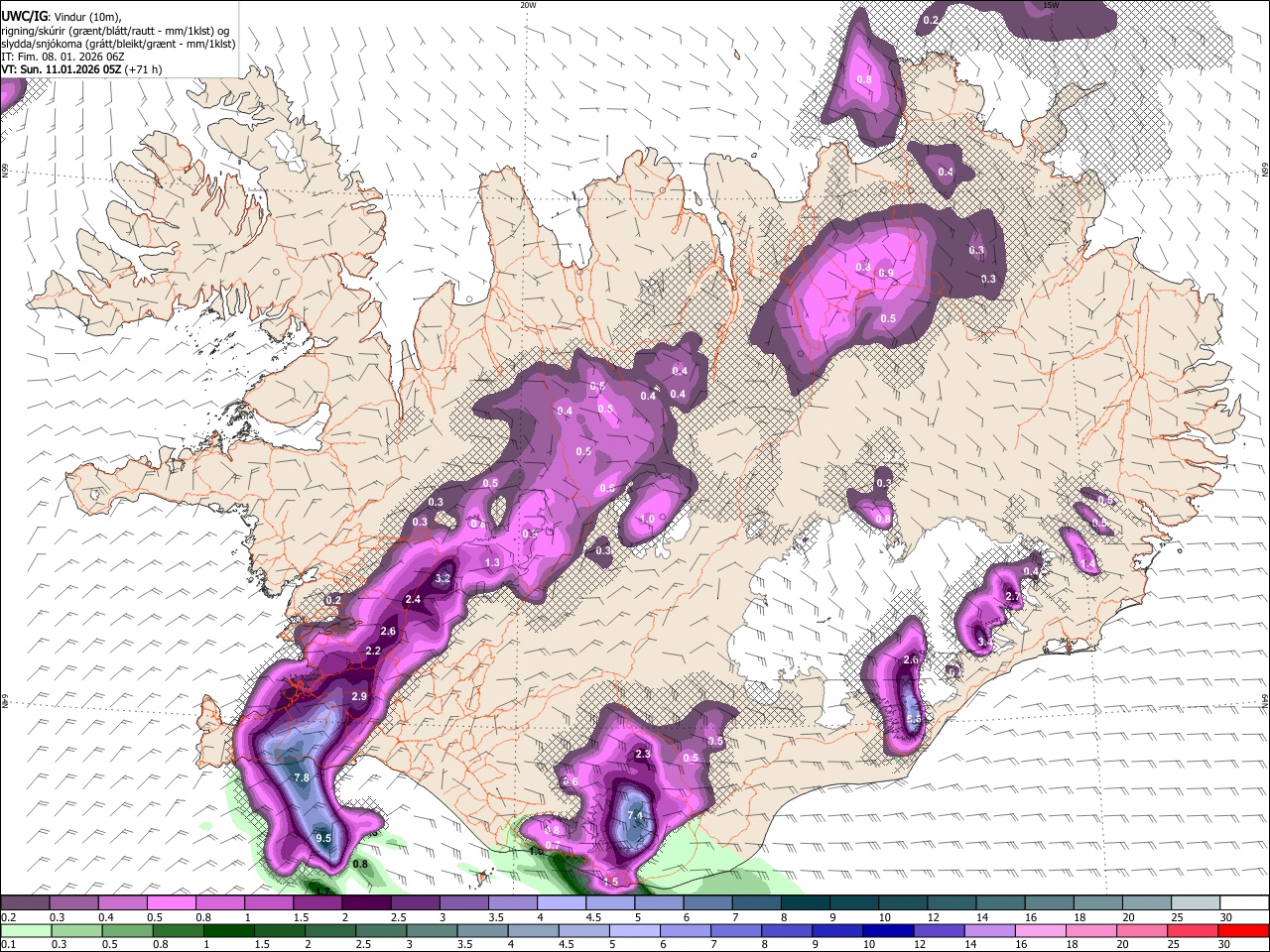Click the dark purple snow swatch between 2 and 2.5
Viewport: 1270px width, 952px height.
[366, 903]
